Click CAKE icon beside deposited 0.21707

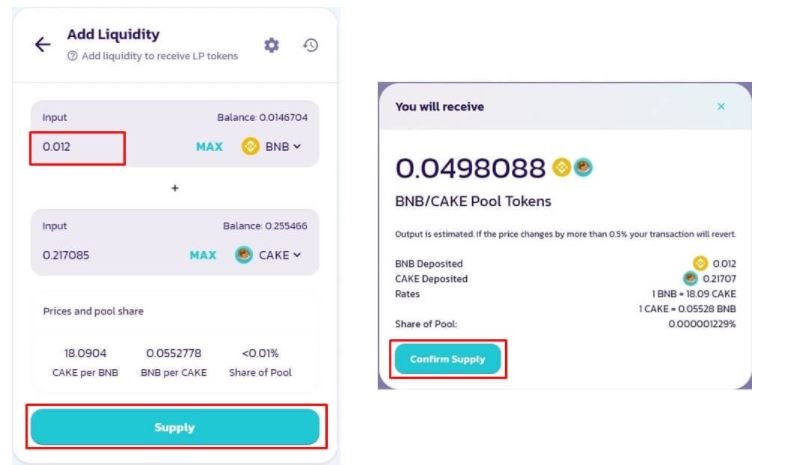[690, 278]
